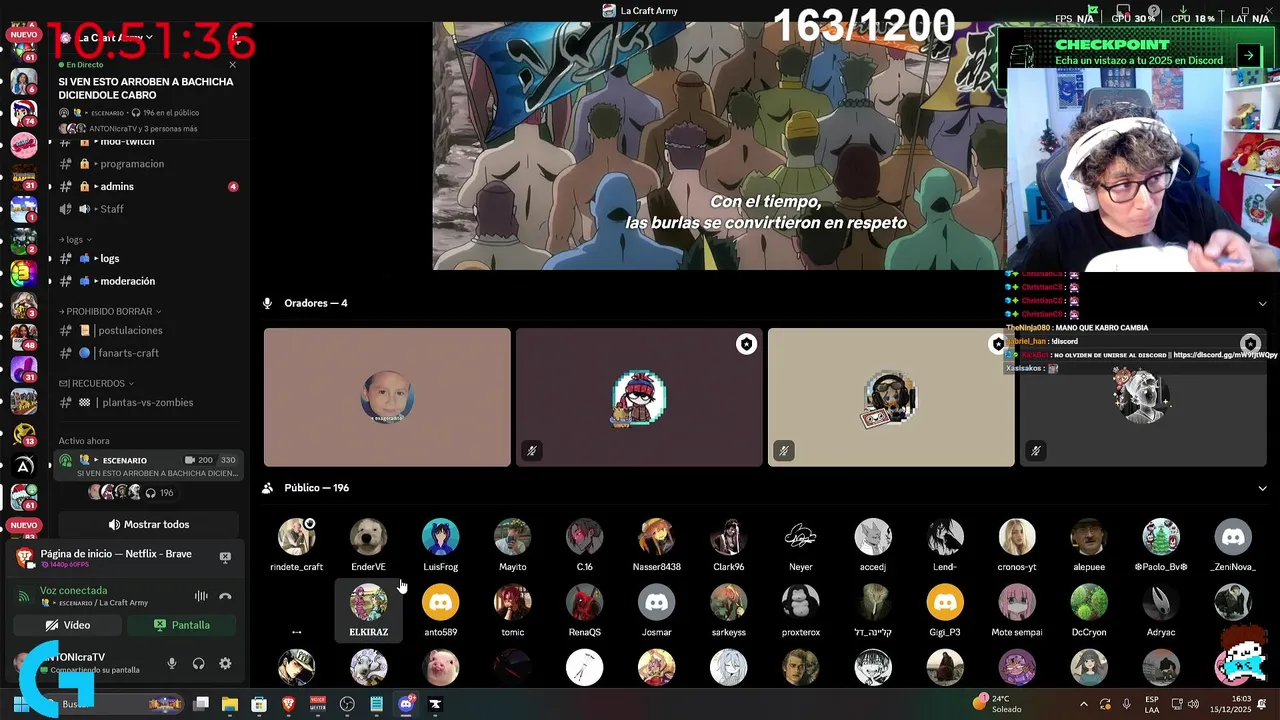The image size is (1280, 720).
Task: Open Gigi_P3 audience avatar
Action: click(944, 603)
